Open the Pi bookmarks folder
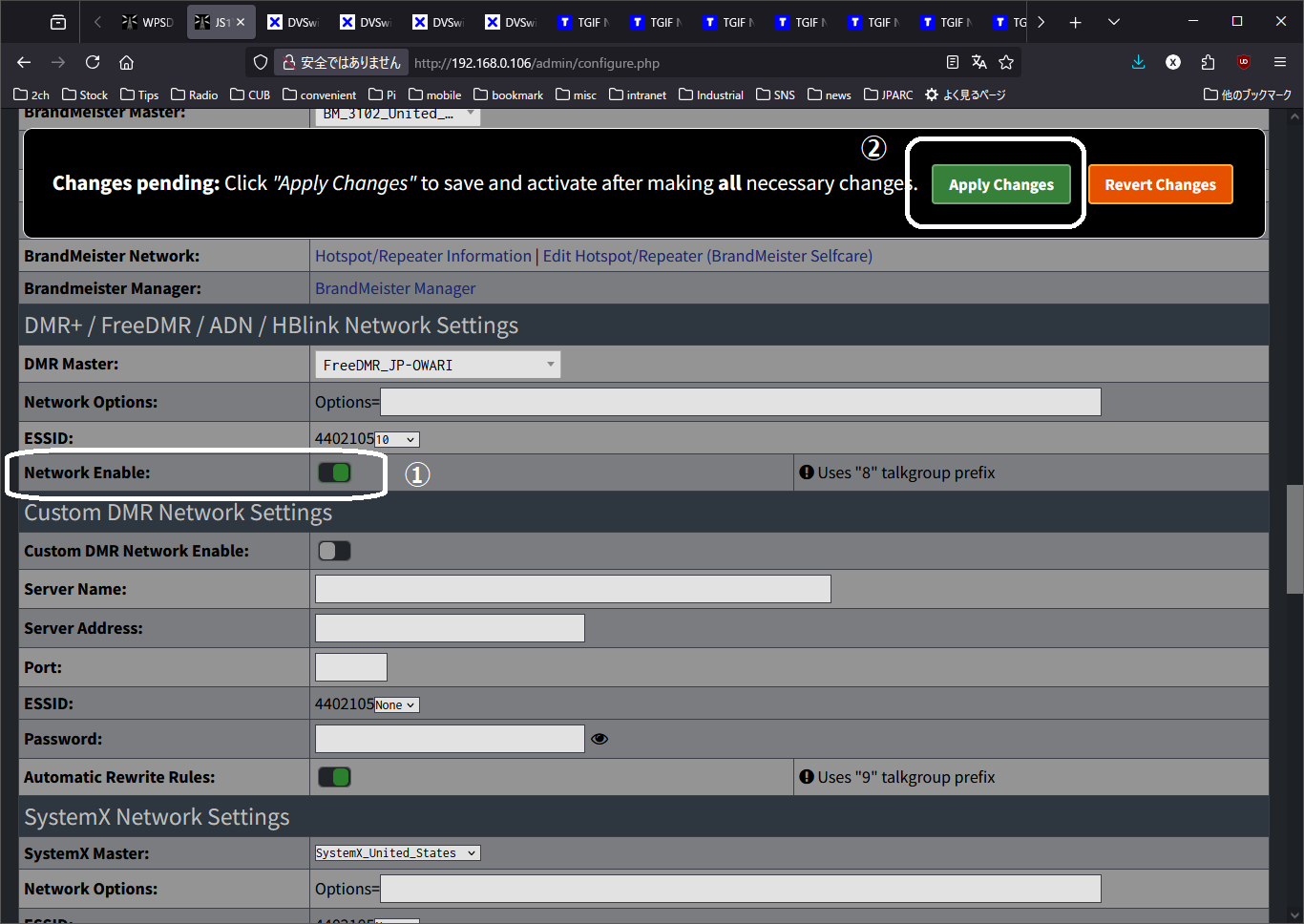Screen dimensions: 1304x924 point(382,94)
